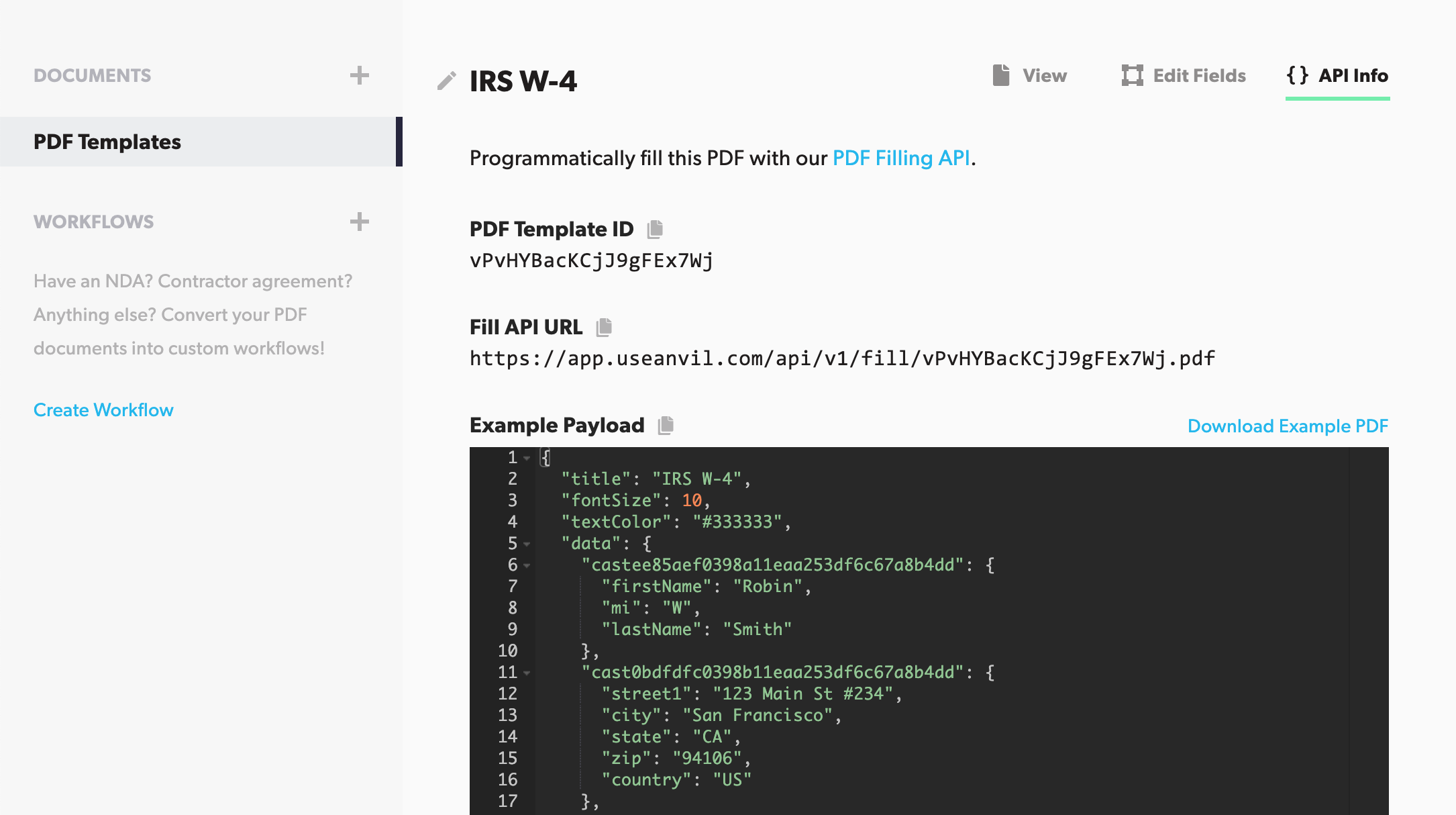Click the "street1": "123 Main St #234" line
1456x815 pixels.
752,693
